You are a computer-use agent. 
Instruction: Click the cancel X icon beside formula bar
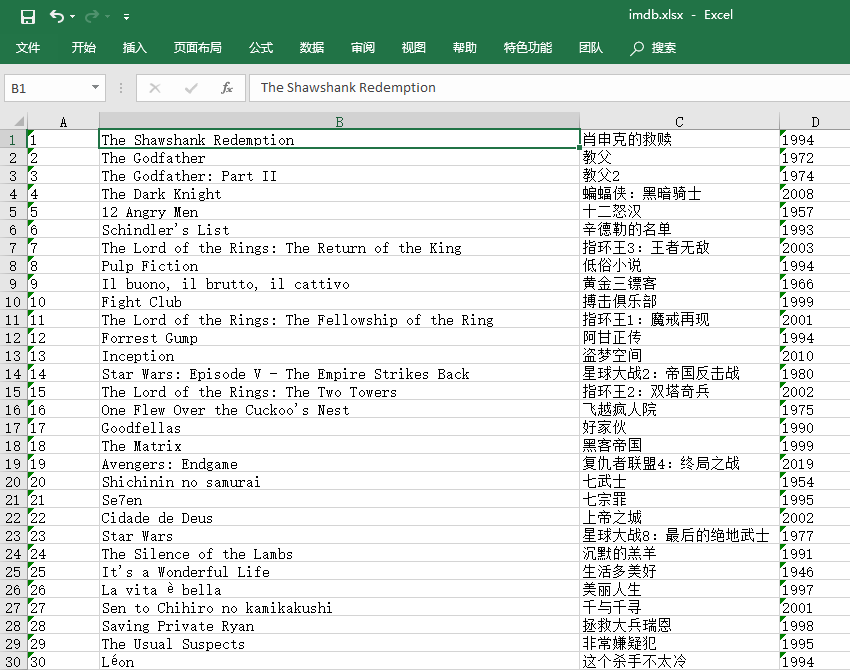[155, 88]
